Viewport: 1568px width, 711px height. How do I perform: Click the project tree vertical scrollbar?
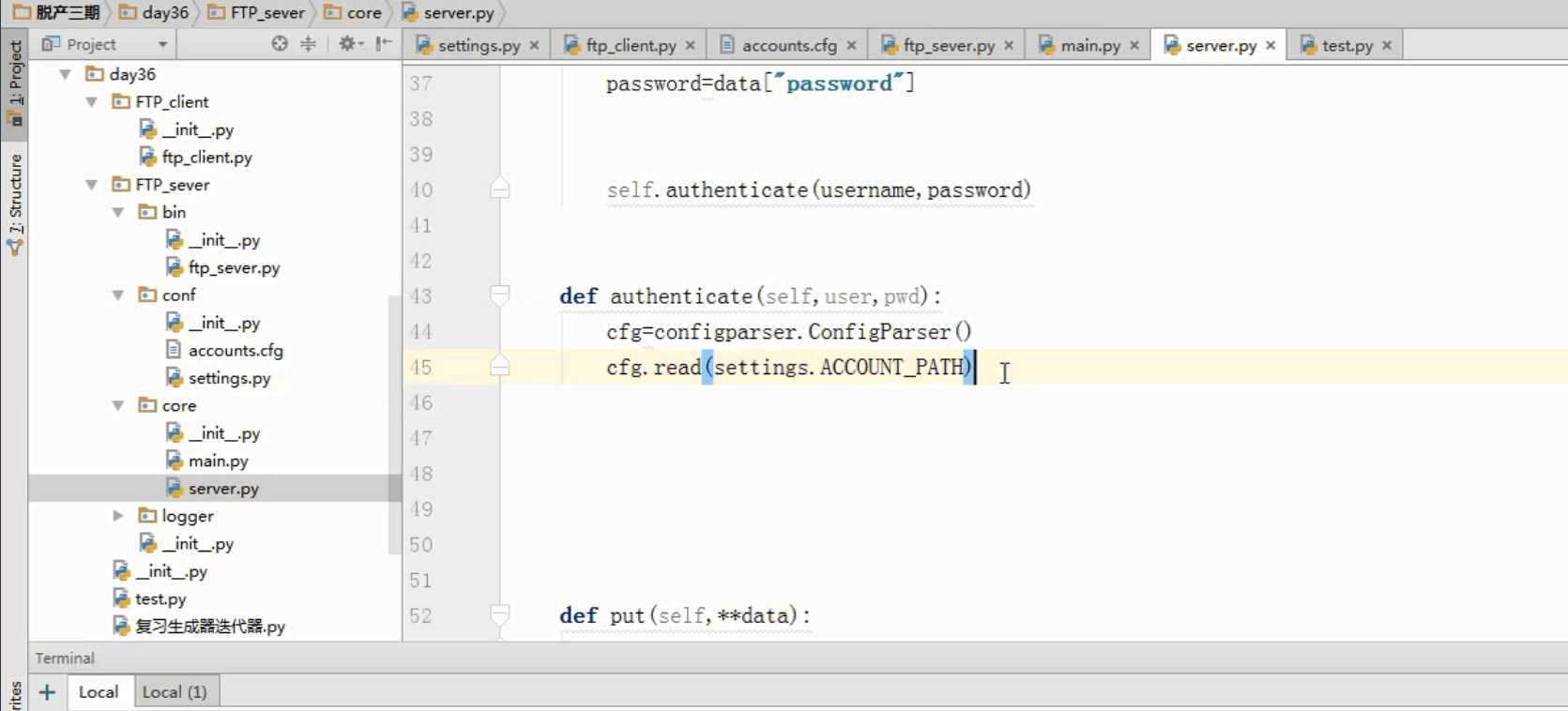pos(394,424)
